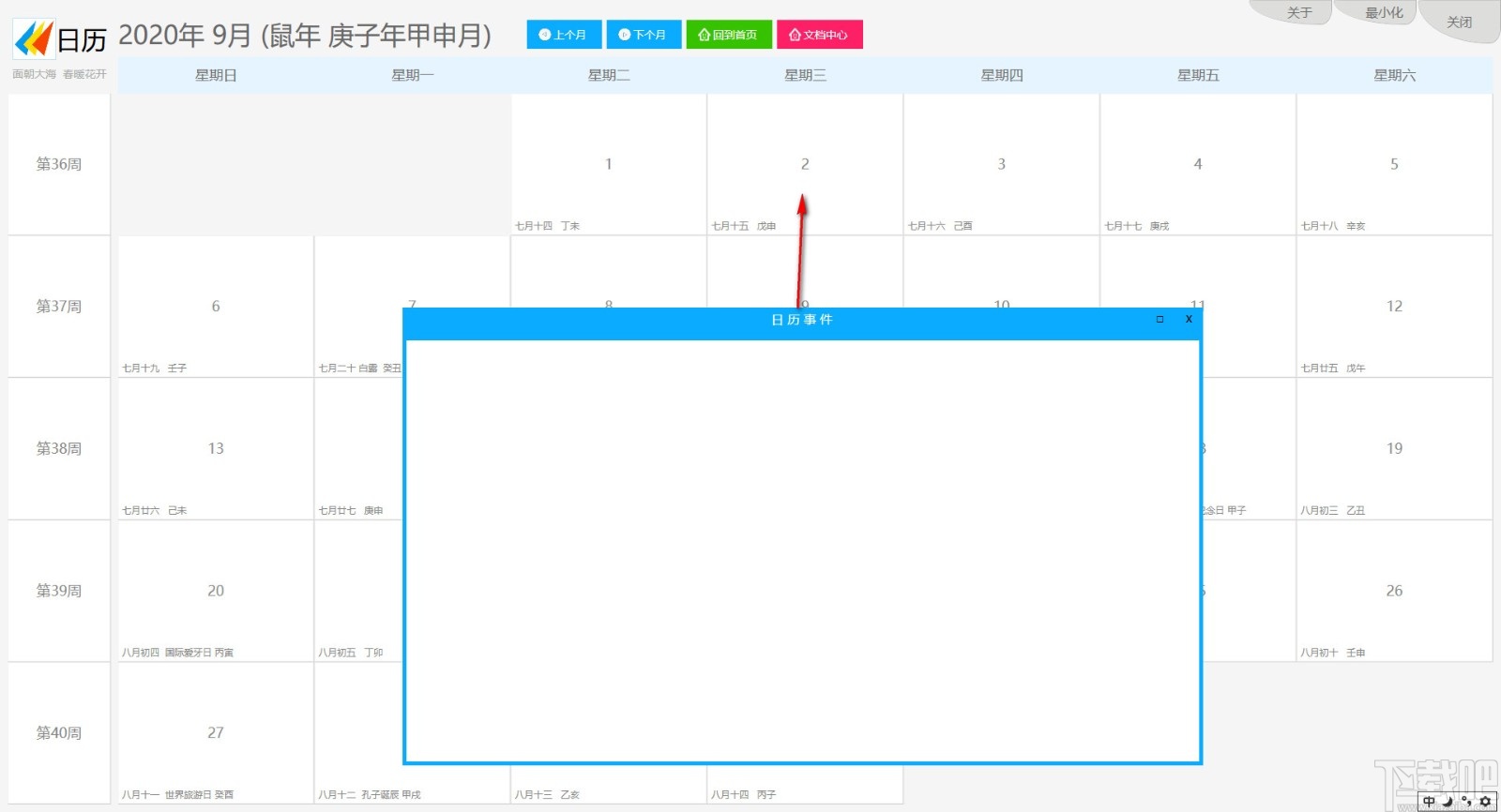Click the 日历事件 dialog title
This screenshot has width=1501, height=812.
coord(802,320)
